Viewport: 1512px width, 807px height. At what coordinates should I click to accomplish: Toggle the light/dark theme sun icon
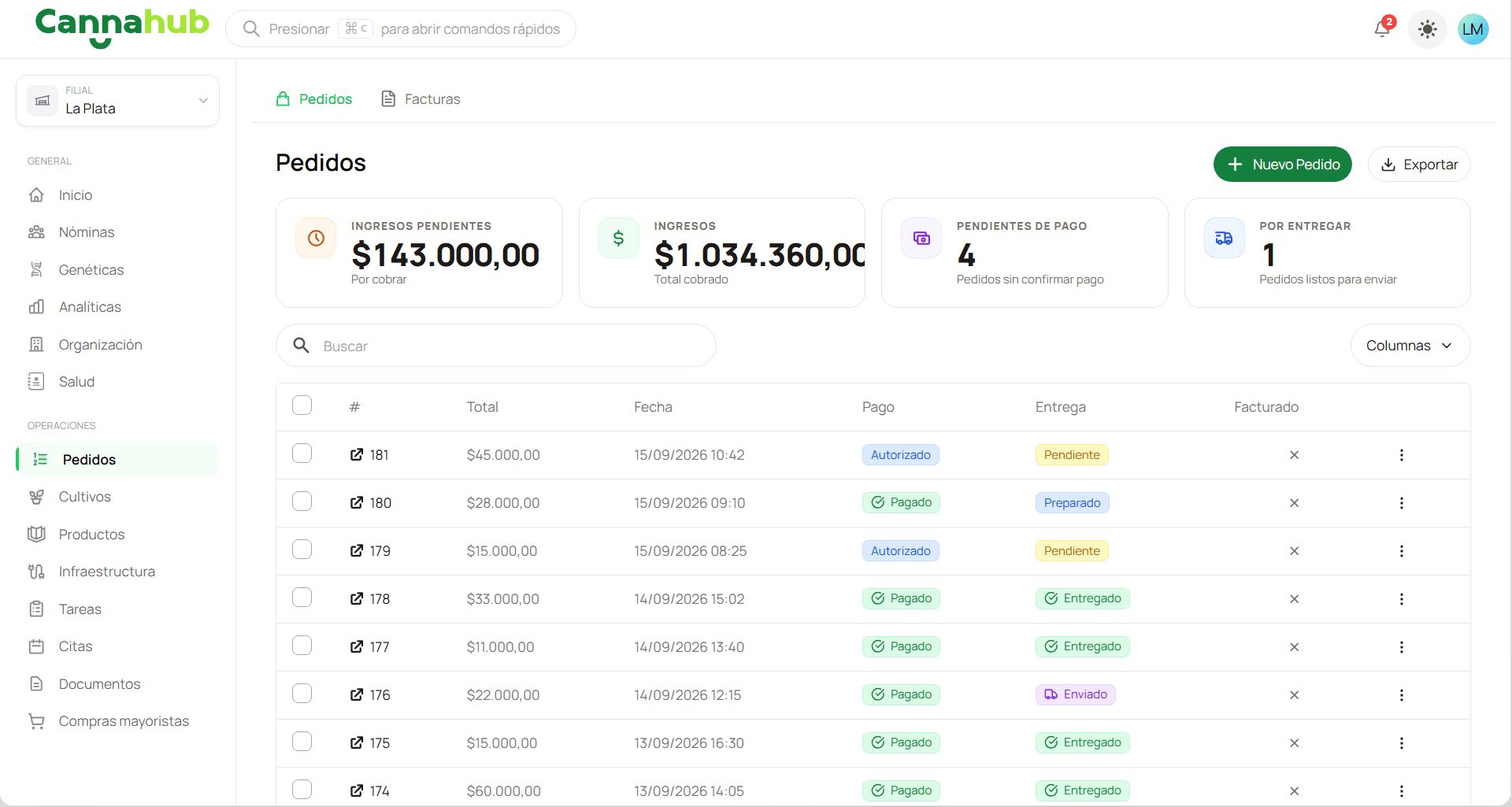[x=1427, y=30]
